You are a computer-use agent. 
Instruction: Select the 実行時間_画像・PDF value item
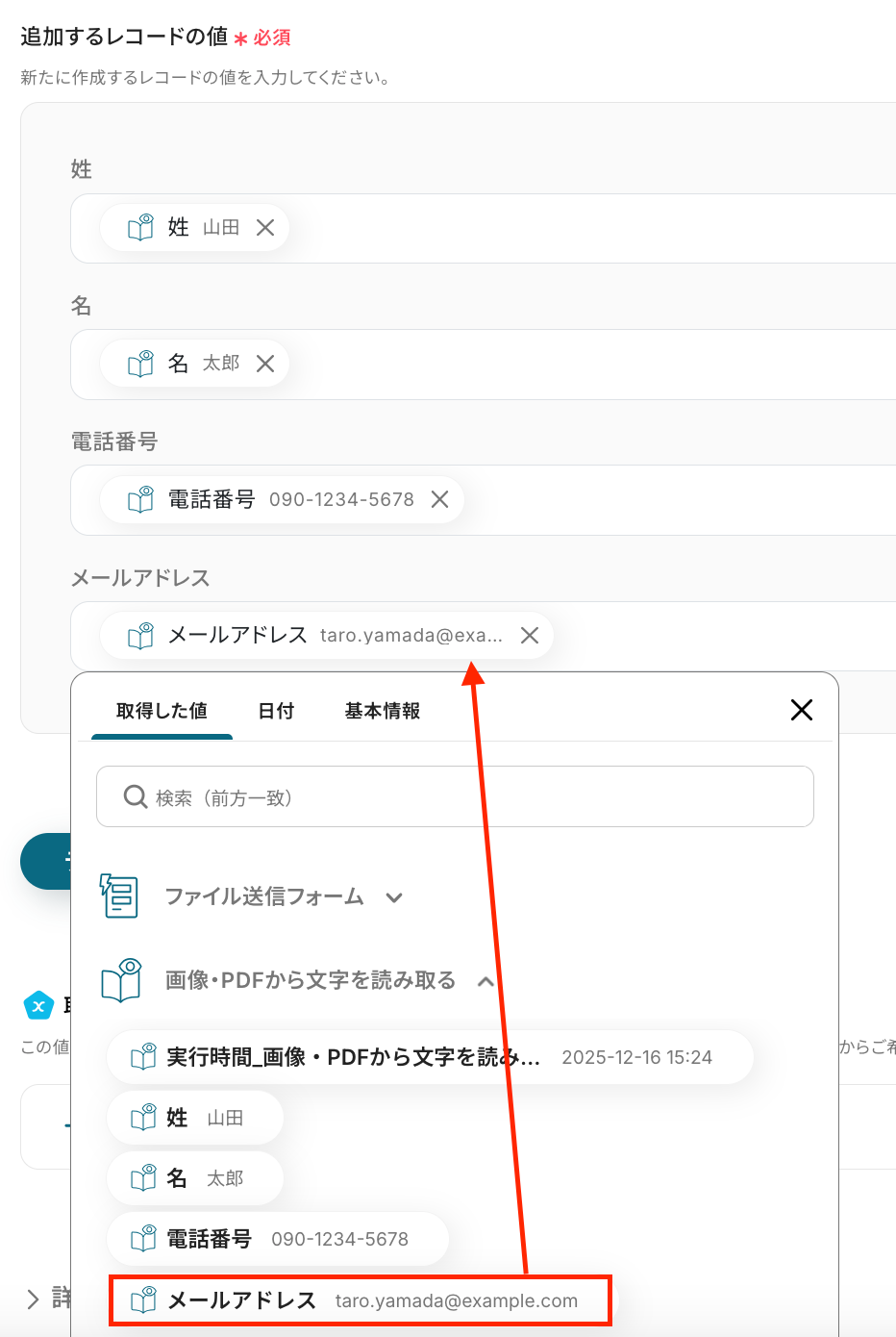[x=430, y=1057]
